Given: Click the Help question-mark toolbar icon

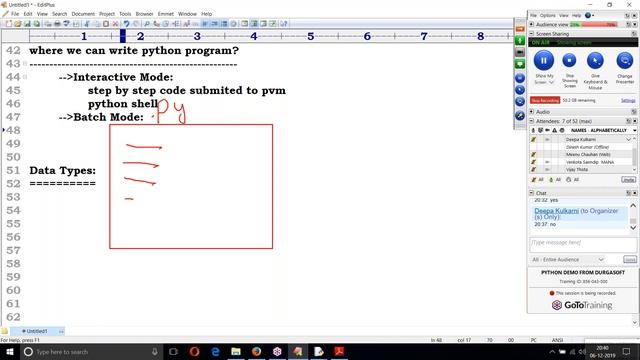Looking at the screenshot, I should (x=284, y=24).
